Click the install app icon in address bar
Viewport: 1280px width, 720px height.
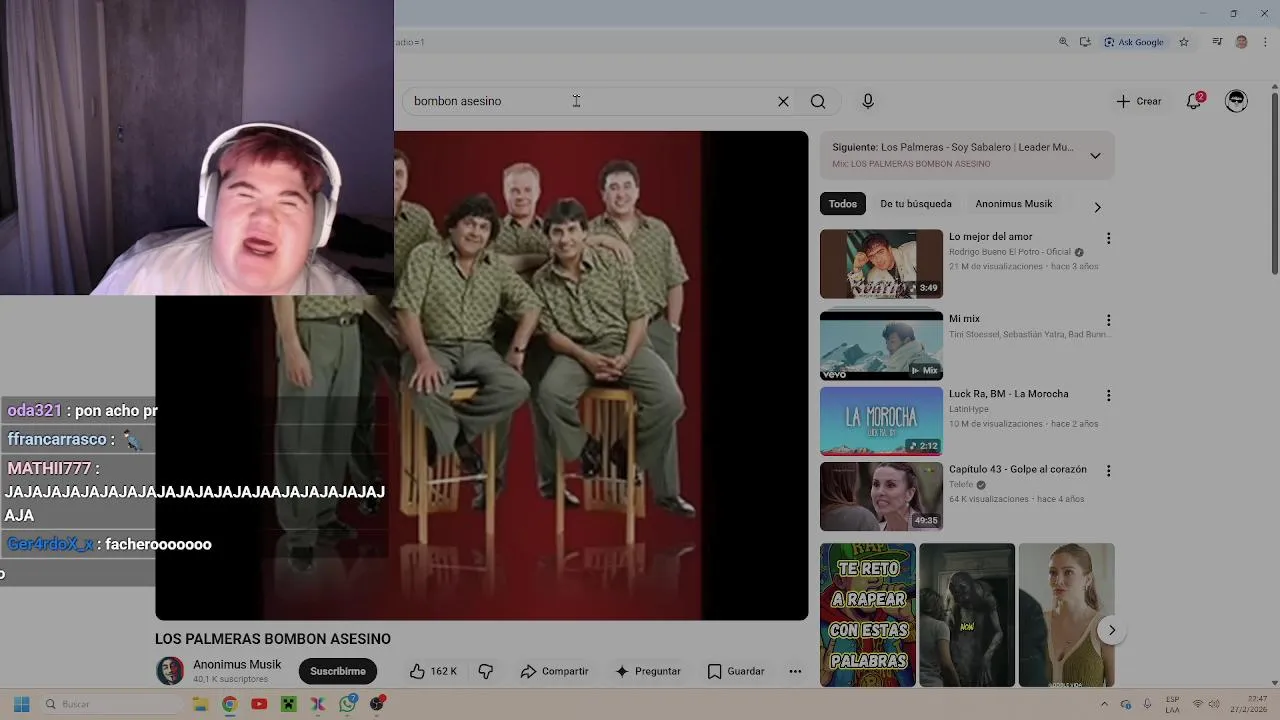point(1085,42)
